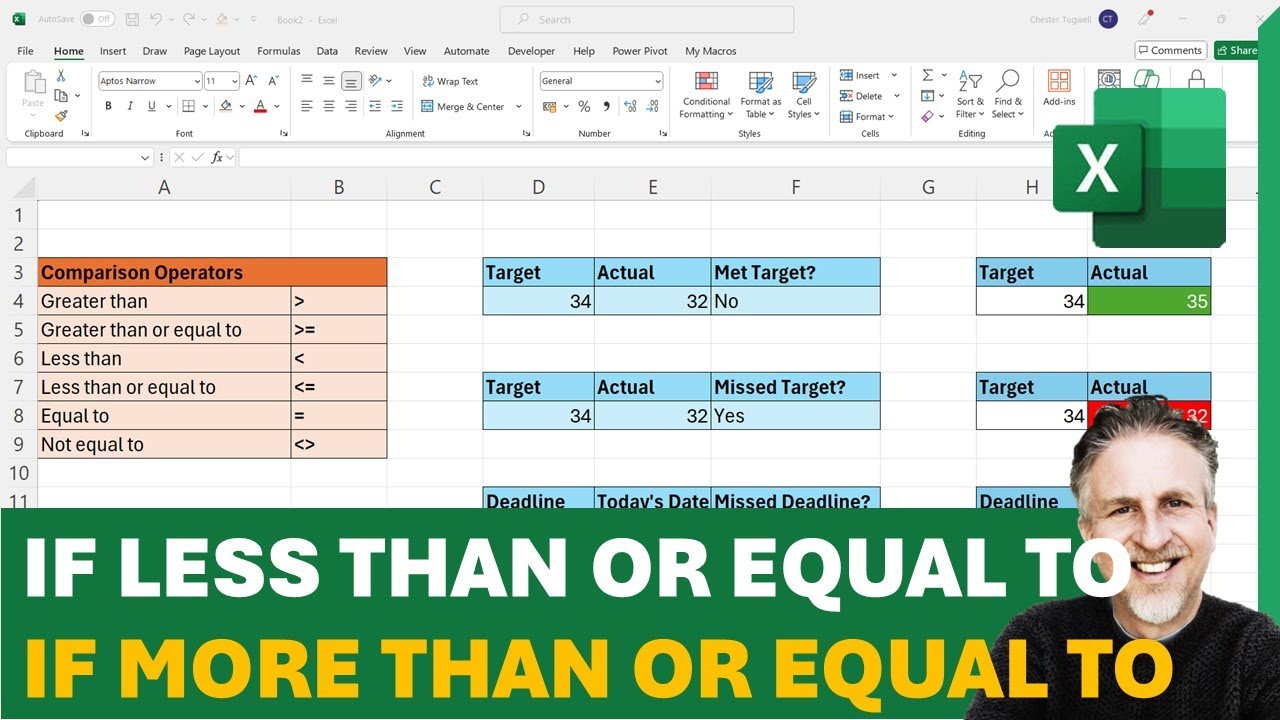This screenshot has height=720, width=1280.
Task: Click the Undo arrow icon
Action: [156, 19]
